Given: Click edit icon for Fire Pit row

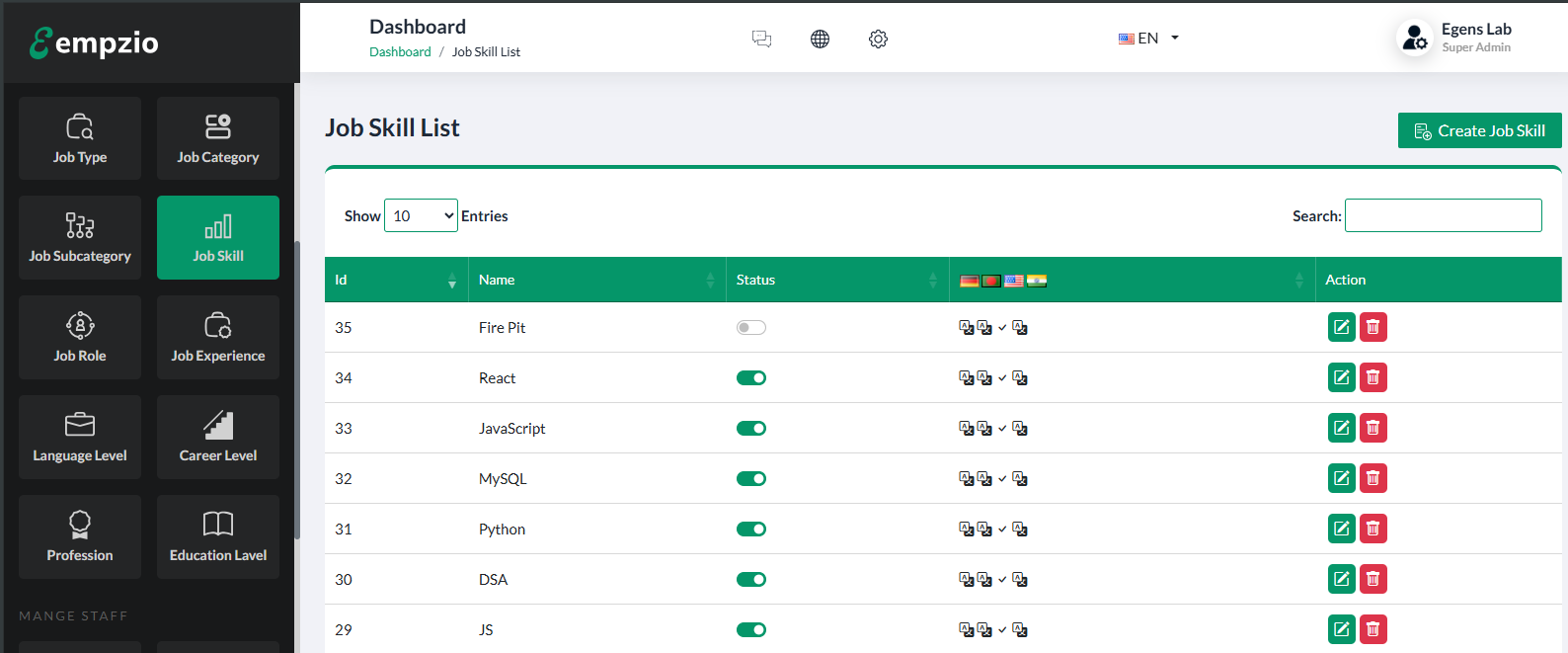Looking at the screenshot, I should pyautogui.click(x=1341, y=327).
